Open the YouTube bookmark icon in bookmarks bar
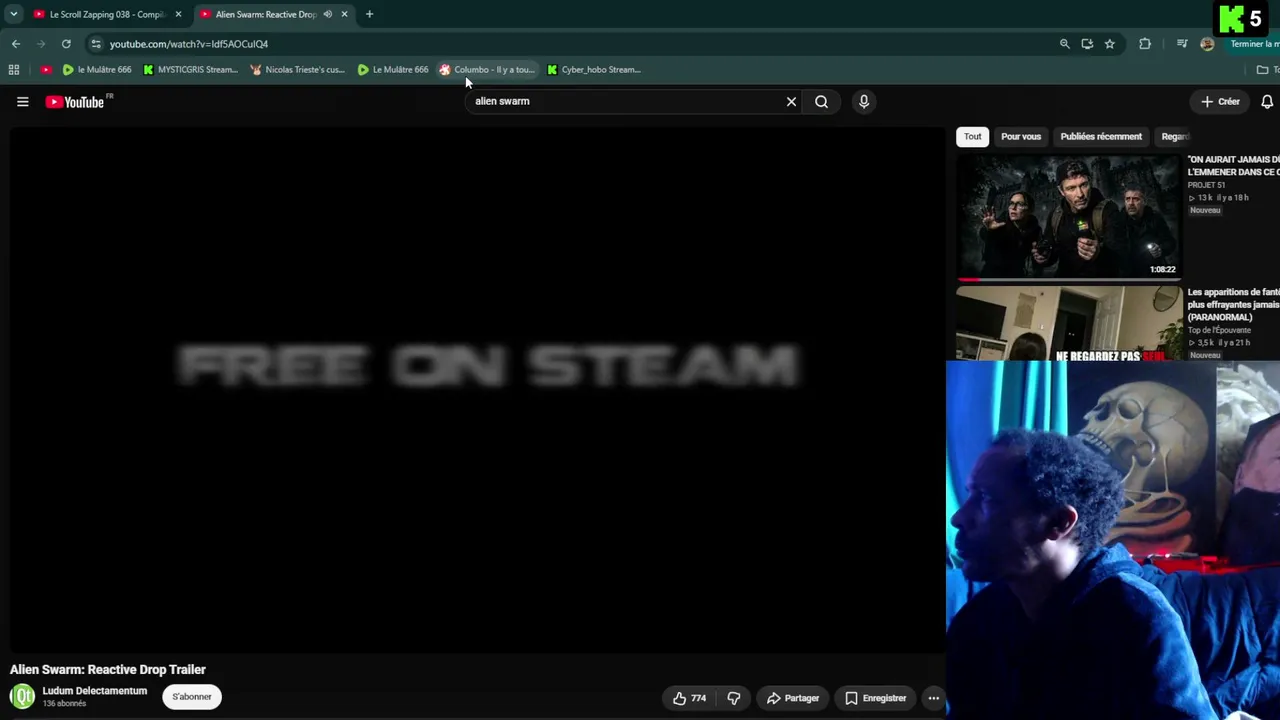 pyautogui.click(x=46, y=70)
